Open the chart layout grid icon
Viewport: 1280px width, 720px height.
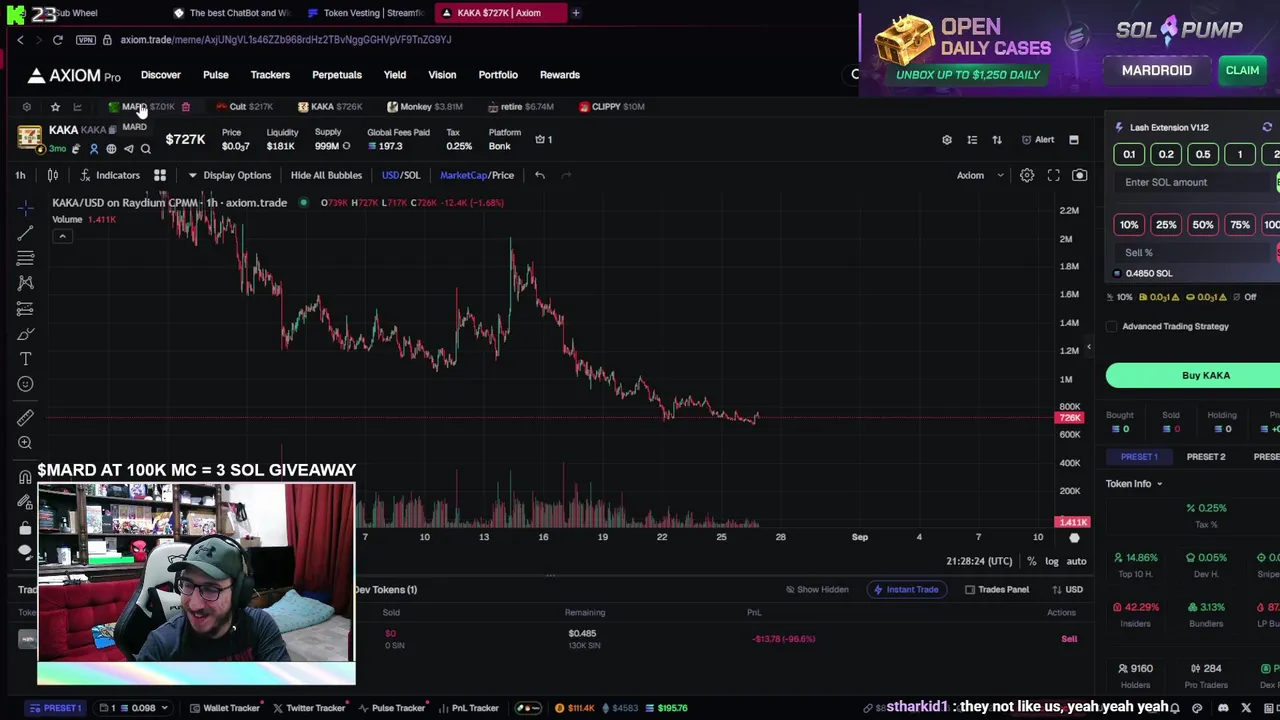(160, 175)
